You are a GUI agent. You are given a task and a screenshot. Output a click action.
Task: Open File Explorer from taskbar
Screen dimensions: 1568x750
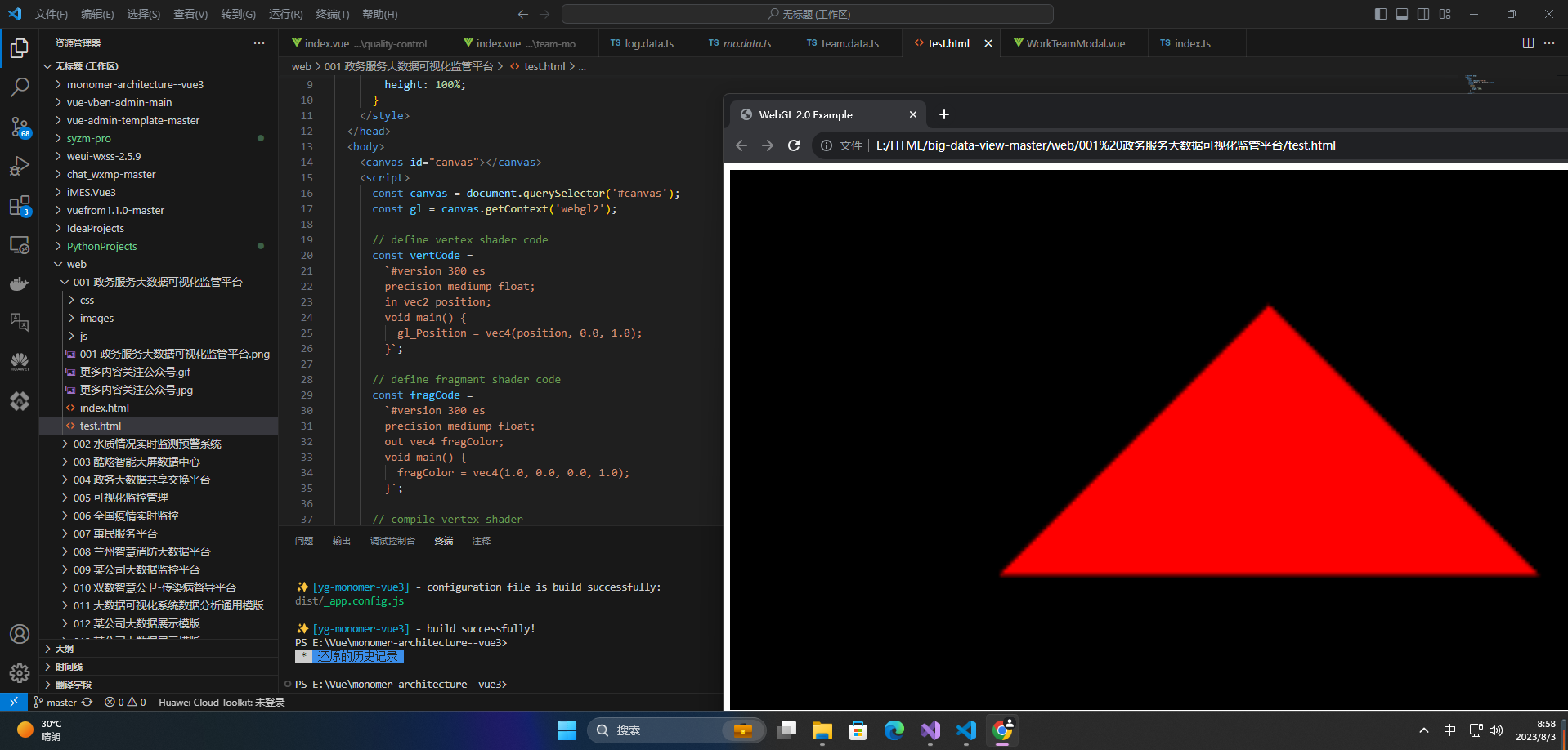point(822,730)
